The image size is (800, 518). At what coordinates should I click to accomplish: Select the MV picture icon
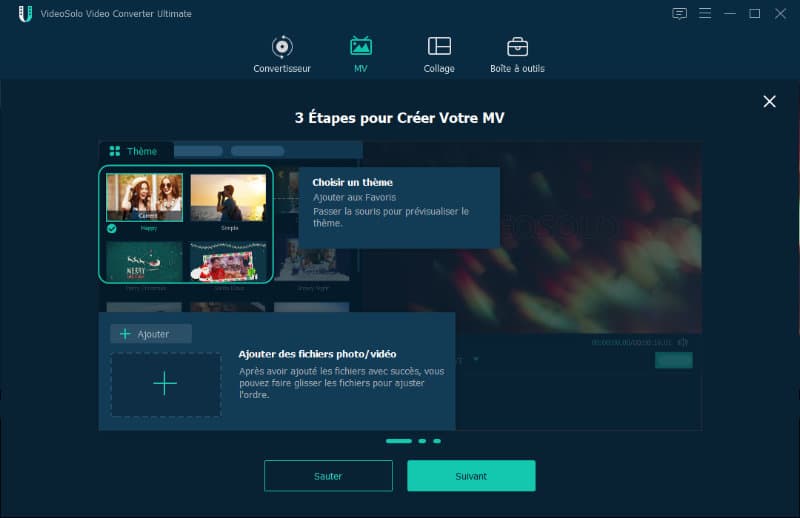361,46
